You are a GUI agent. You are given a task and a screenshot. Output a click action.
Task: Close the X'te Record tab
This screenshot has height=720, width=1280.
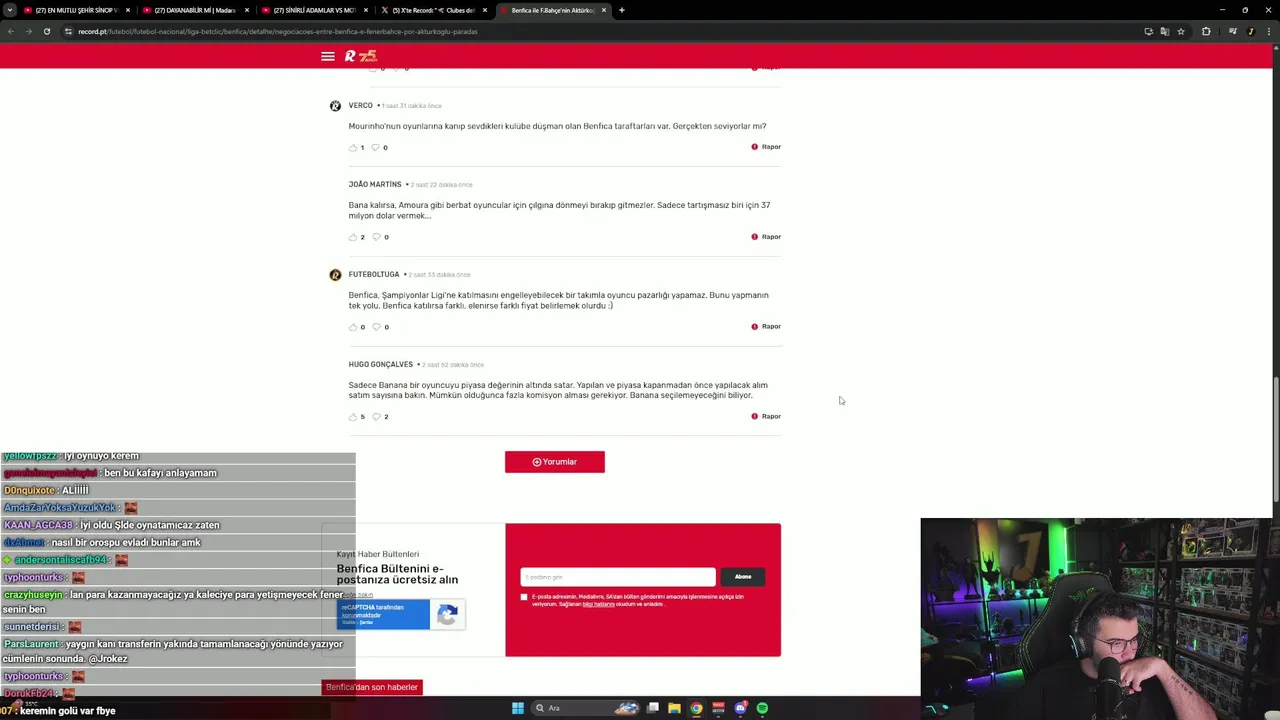click(x=485, y=10)
